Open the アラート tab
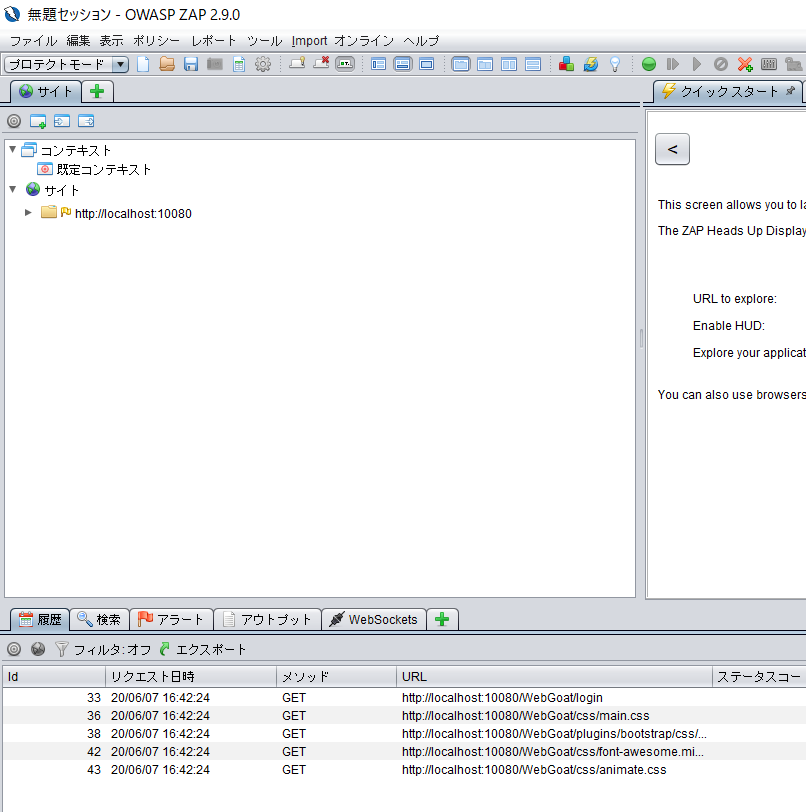 [x=171, y=619]
